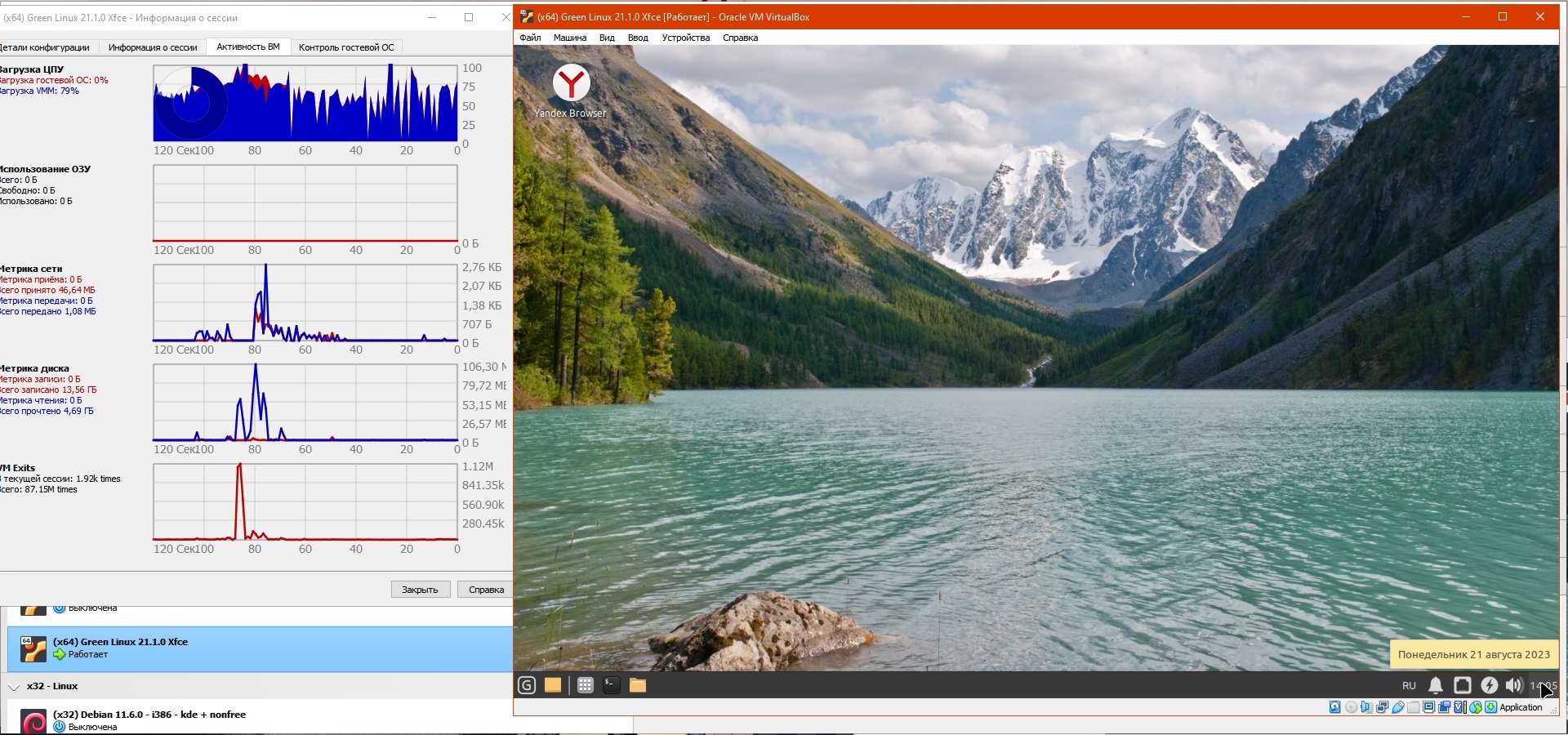Switch to Информация о сессии tab
1568x735 pixels.
point(153,47)
